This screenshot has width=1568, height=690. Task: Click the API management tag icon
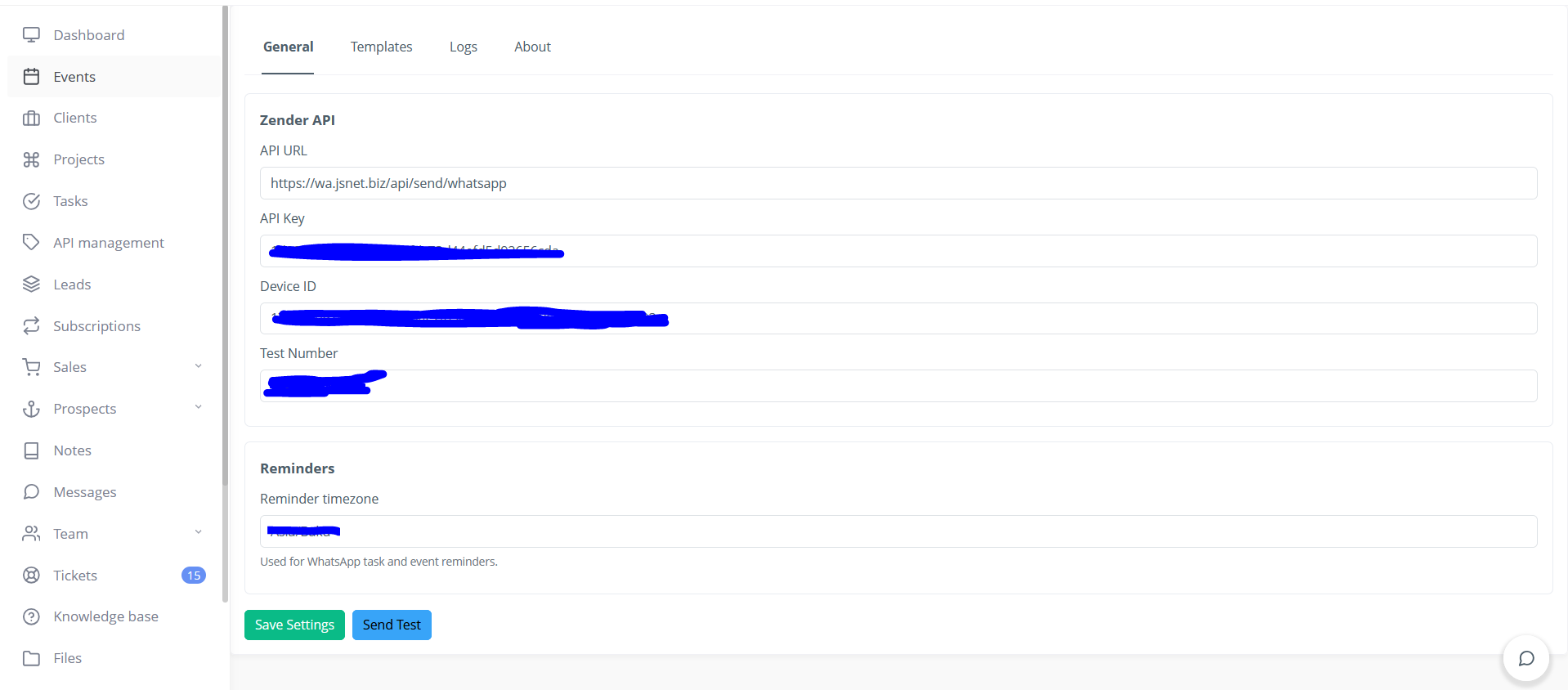pyautogui.click(x=31, y=243)
